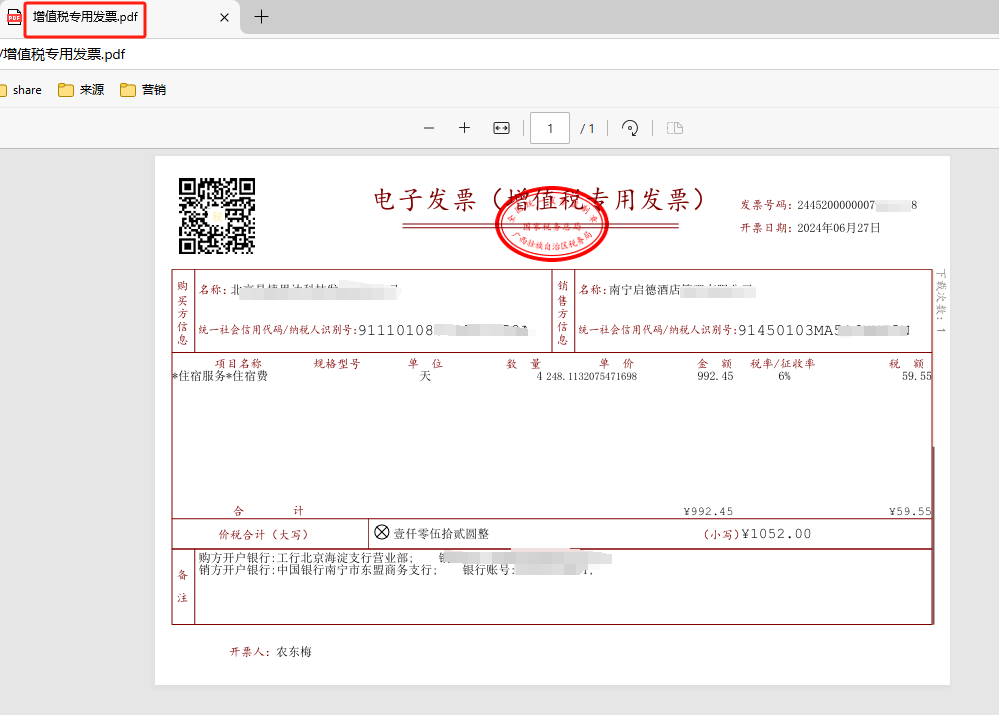Click the page view layout icon
999x715 pixels.
click(x=675, y=128)
